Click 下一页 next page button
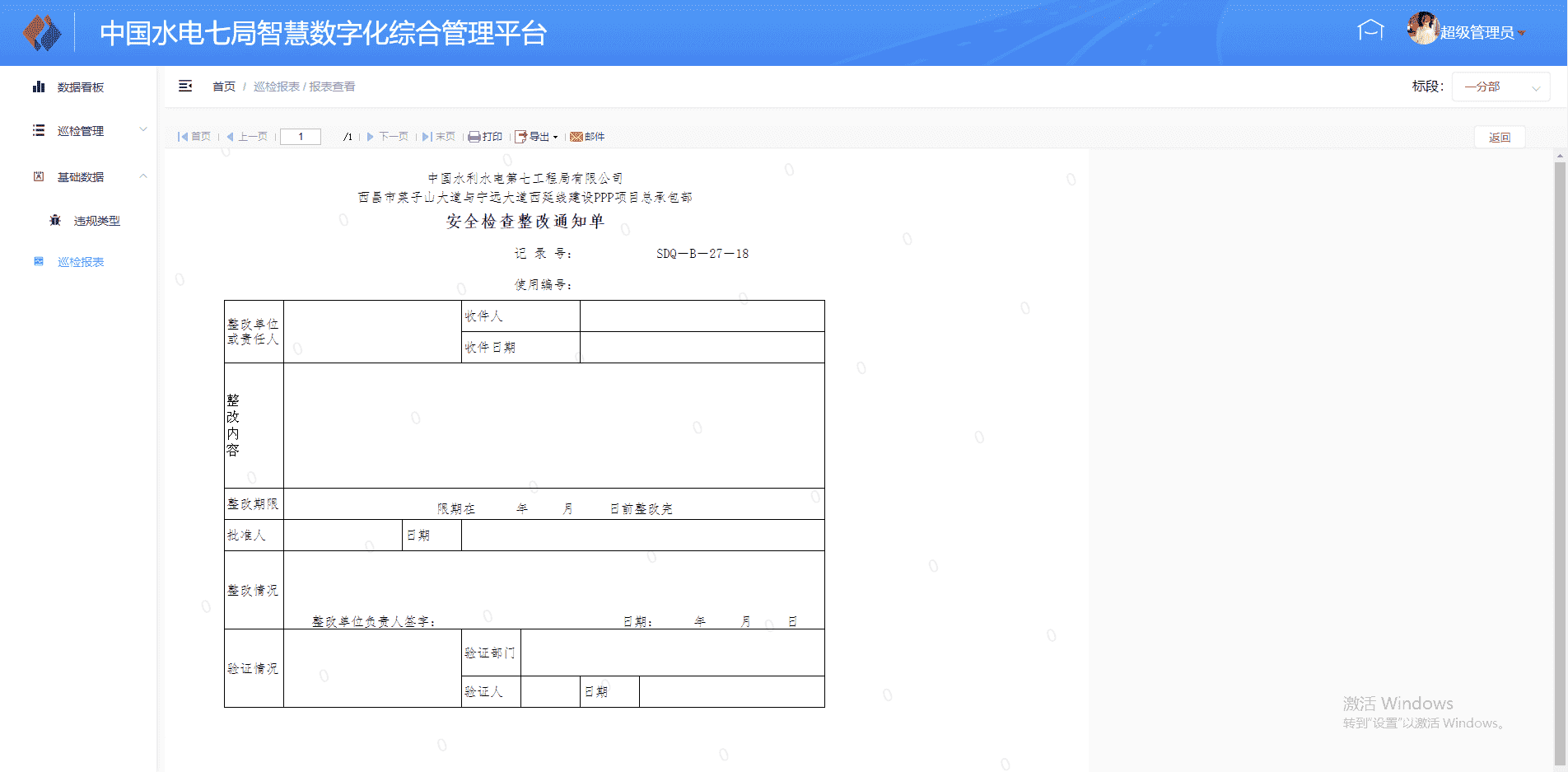1568x772 pixels. tap(388, 137)
